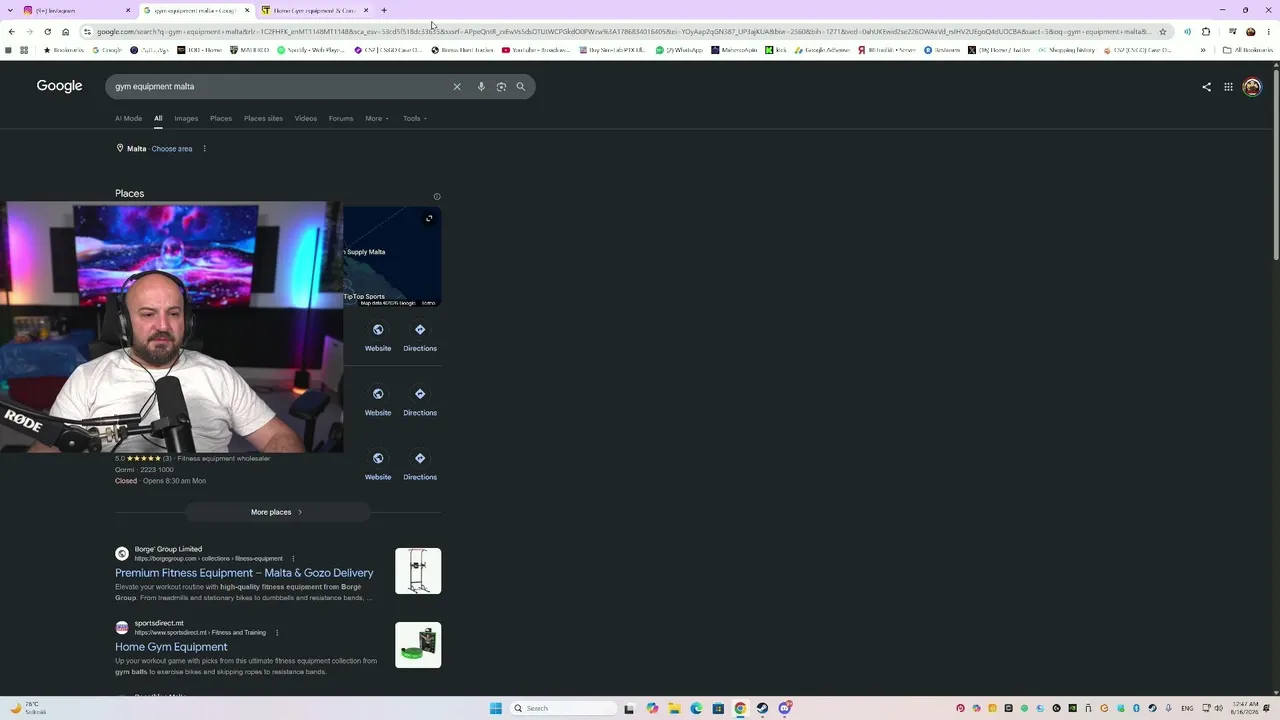Open the Copilot app on the taskbar
The height and width of the screenshot is (720, 1280).
coord(652,709)
